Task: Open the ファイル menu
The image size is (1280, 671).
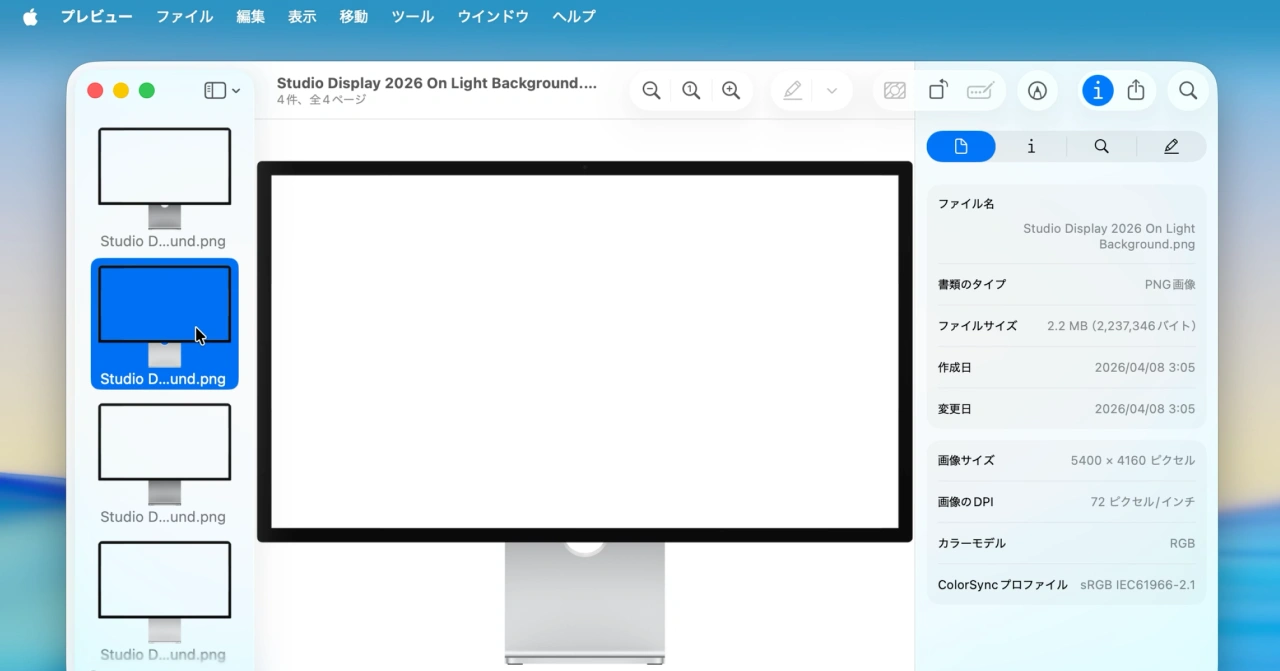Action: 183,16
